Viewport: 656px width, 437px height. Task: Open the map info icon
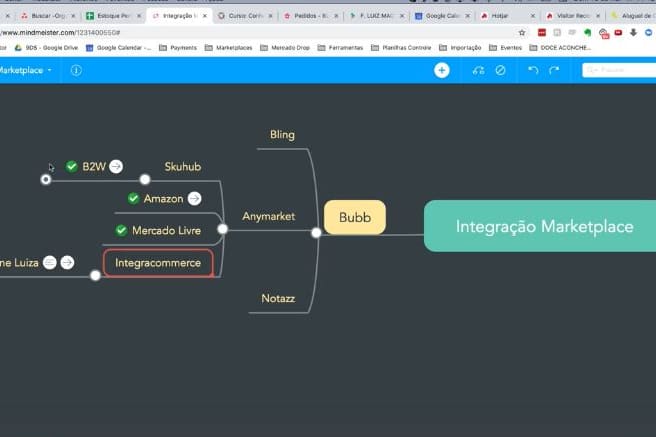click(x=76, y=70)
